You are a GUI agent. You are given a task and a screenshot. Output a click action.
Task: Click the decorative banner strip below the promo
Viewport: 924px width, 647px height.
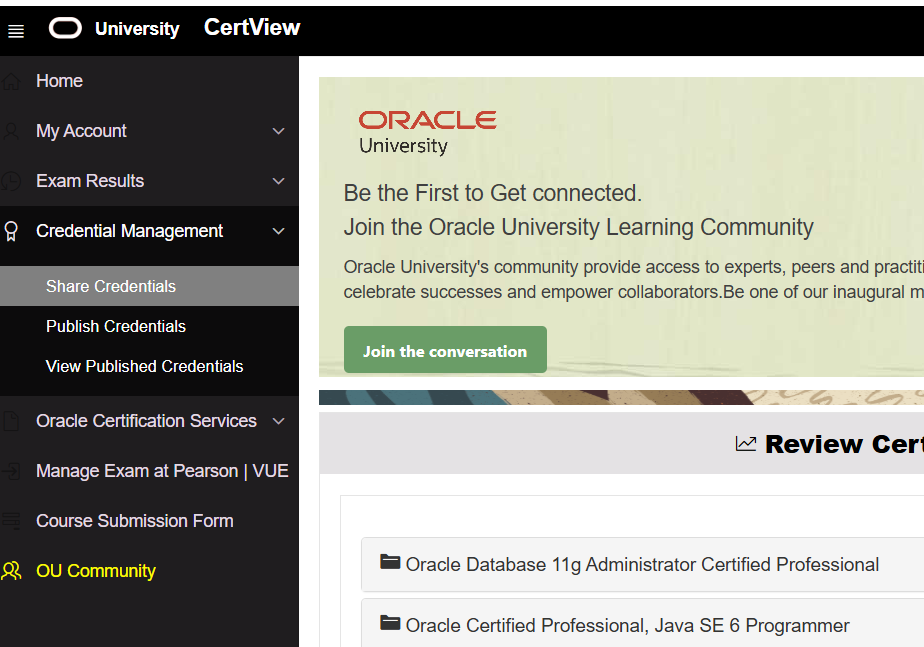(x=621, y=397)
